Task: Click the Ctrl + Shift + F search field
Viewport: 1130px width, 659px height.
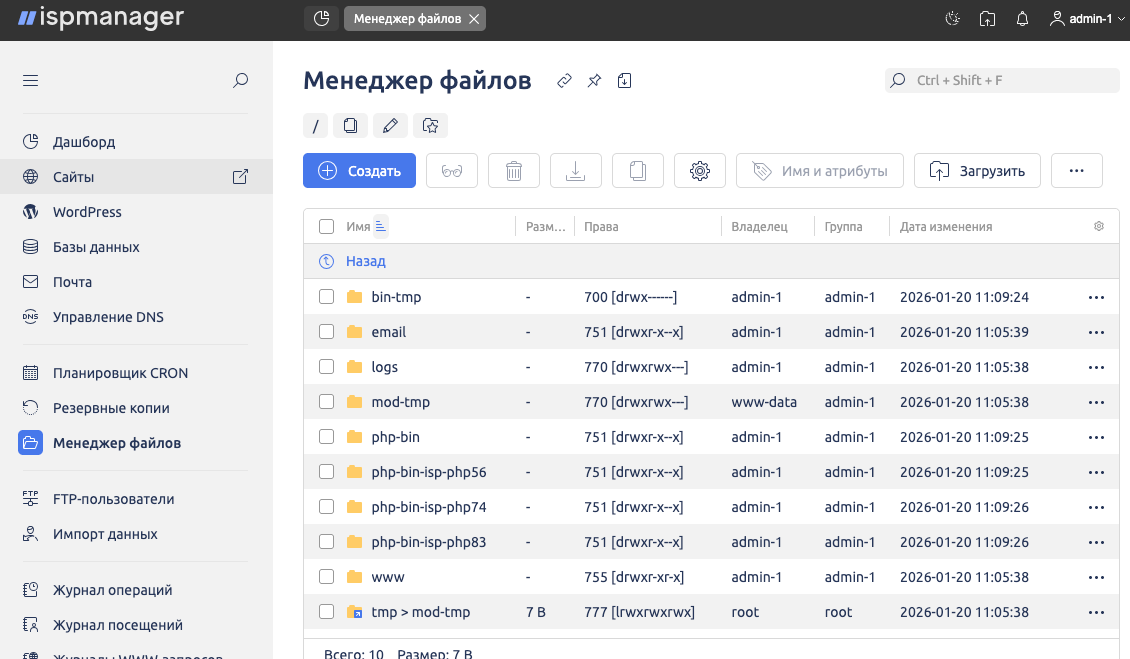Action: click(1002, 80)
